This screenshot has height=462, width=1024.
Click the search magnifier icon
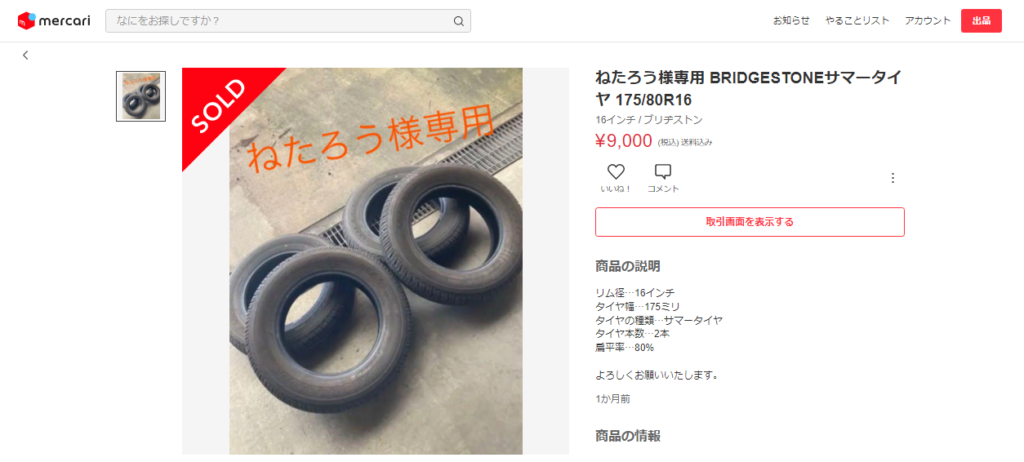[458, 21]
